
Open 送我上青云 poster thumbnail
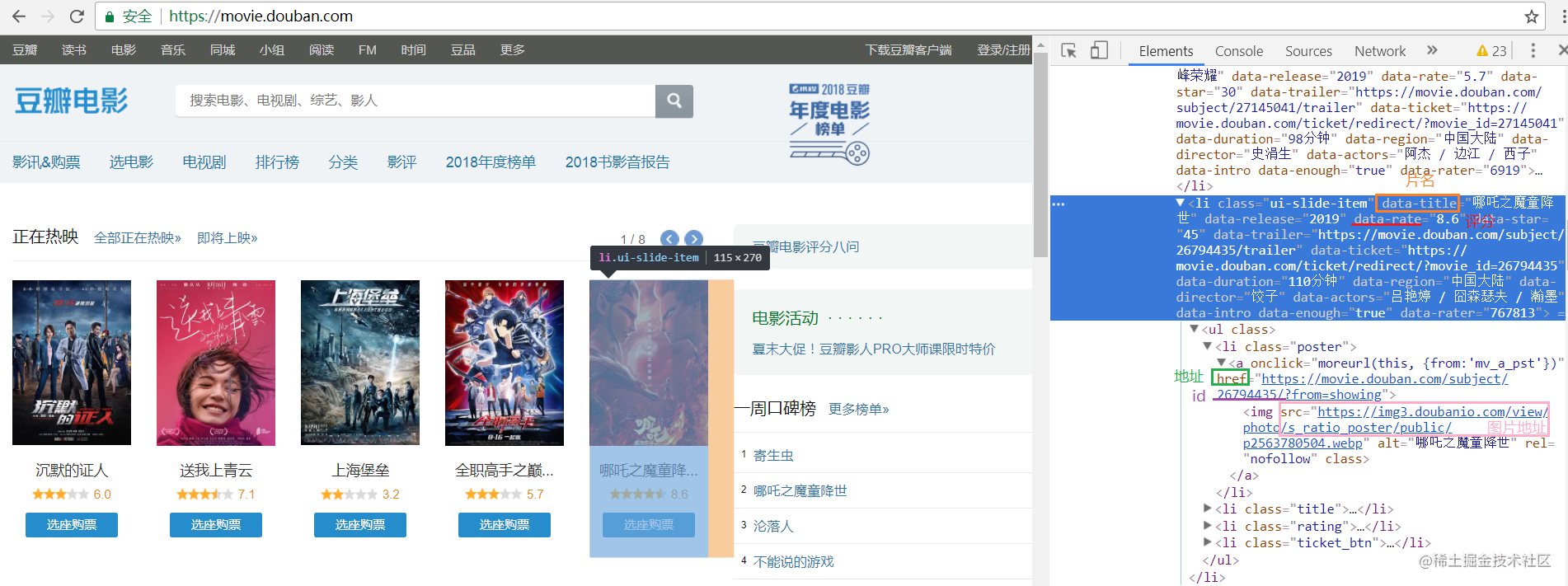[216, 363]
